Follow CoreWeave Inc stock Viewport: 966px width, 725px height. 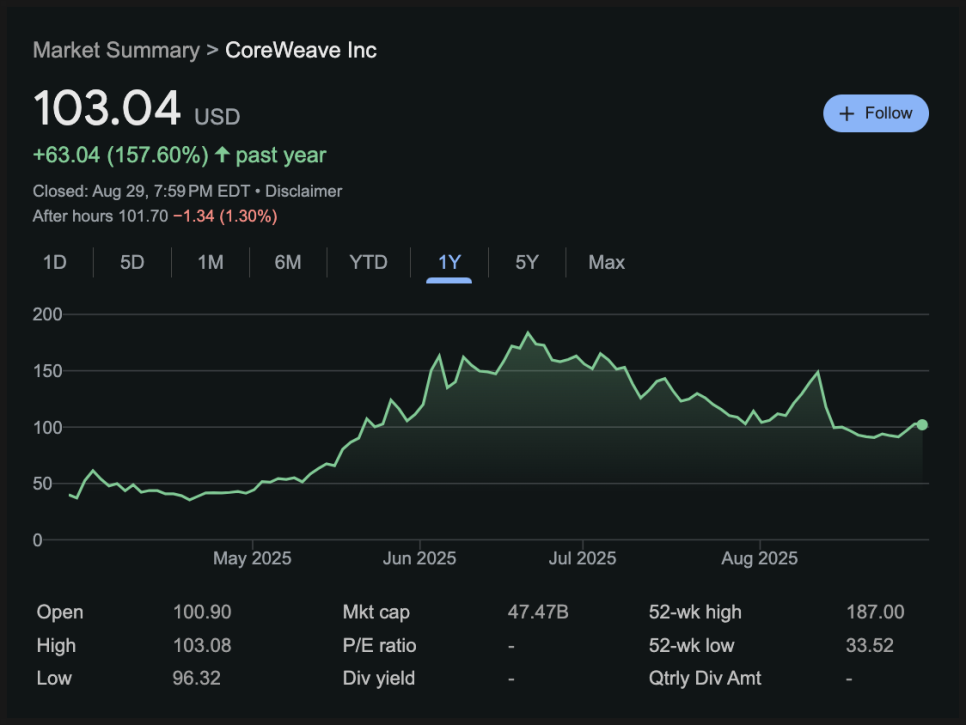(875, 113)
